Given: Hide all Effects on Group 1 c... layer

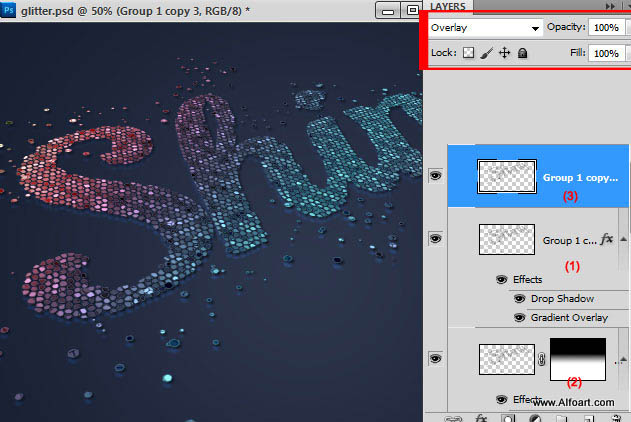Looking at the screenshot, I should 502,280.
